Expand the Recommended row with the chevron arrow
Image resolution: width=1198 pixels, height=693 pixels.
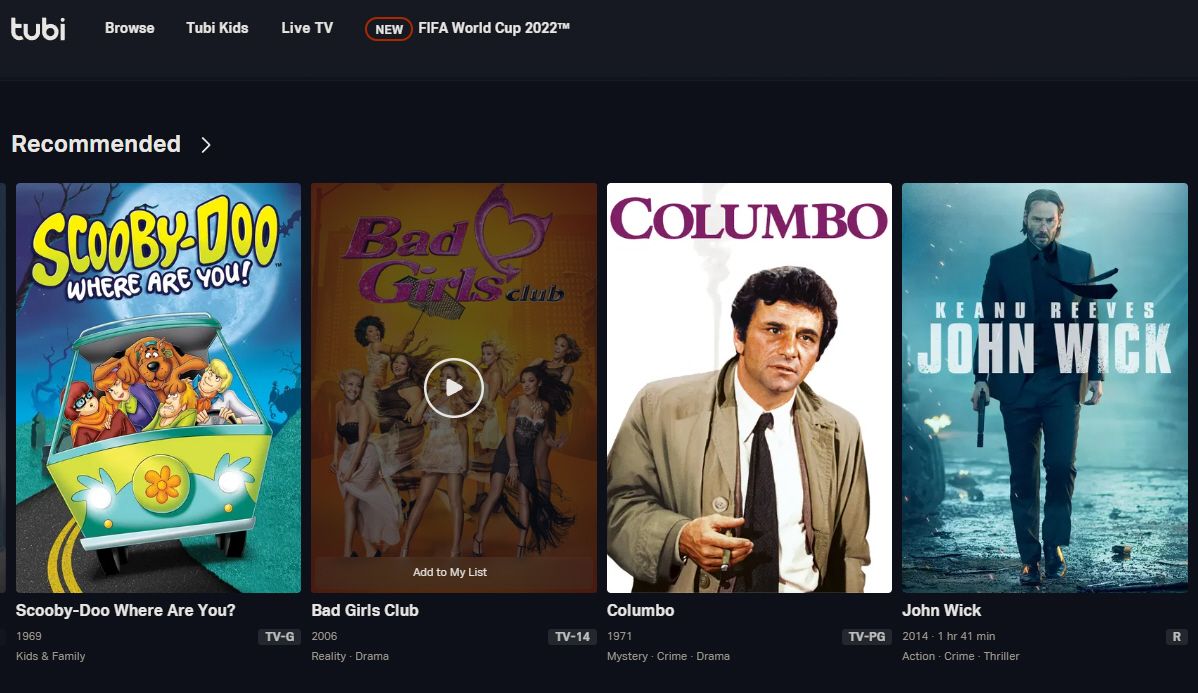(x=206, y=144)
